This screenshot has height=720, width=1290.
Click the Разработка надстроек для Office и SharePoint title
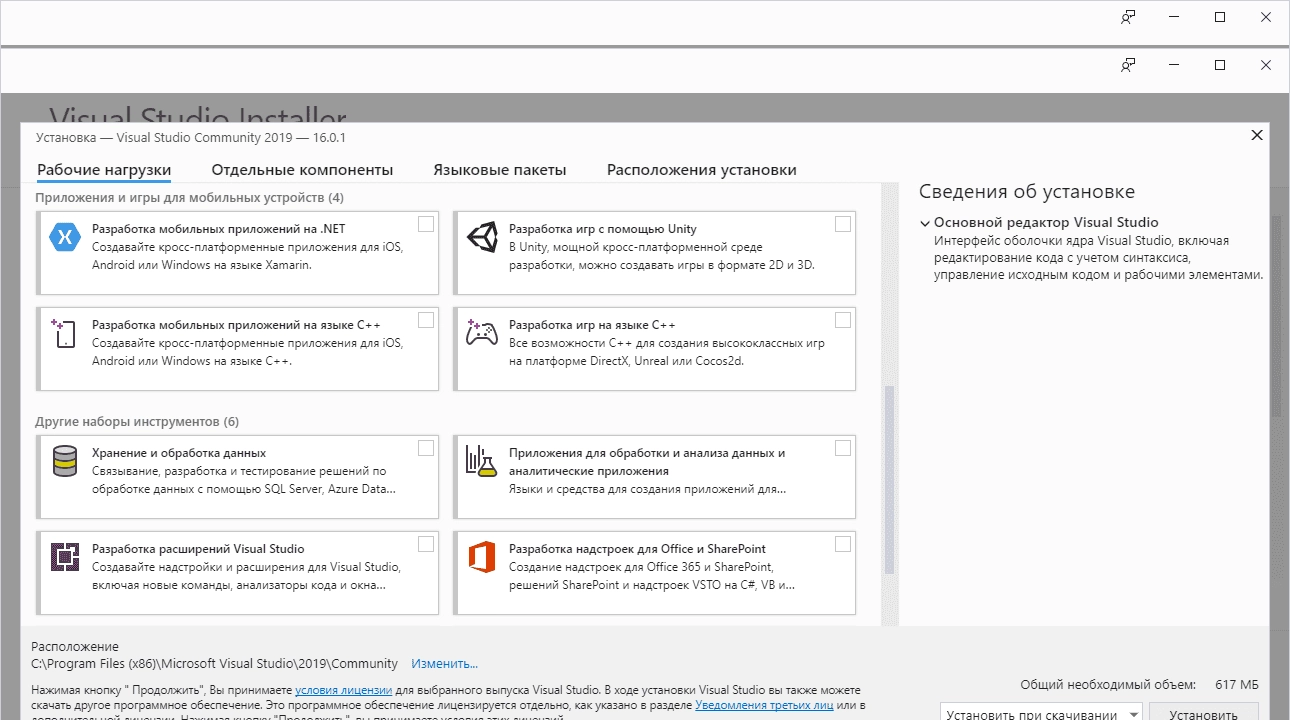click(x=637, y=548)
